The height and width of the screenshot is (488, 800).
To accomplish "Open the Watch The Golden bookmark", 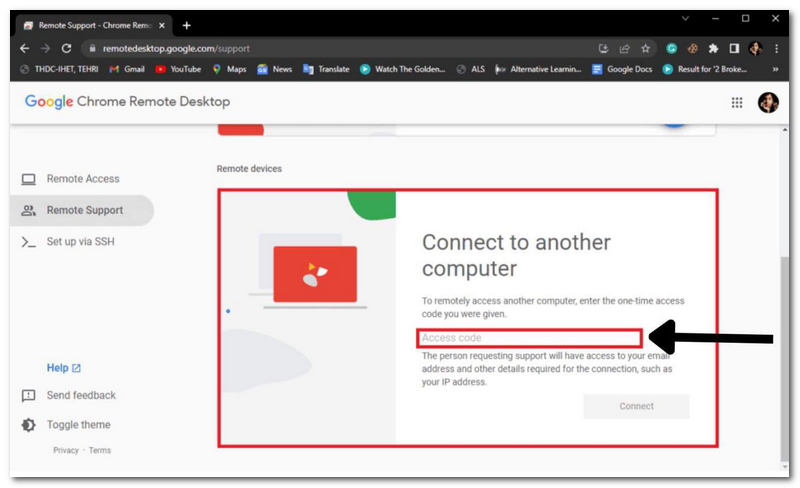I will tap(403, 69).
